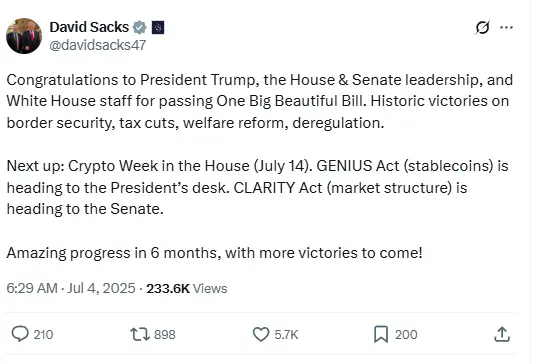Click the 6:29 AM · Jul 4, 2025 timestamp
535x364 pixels.
pos(71,288)
